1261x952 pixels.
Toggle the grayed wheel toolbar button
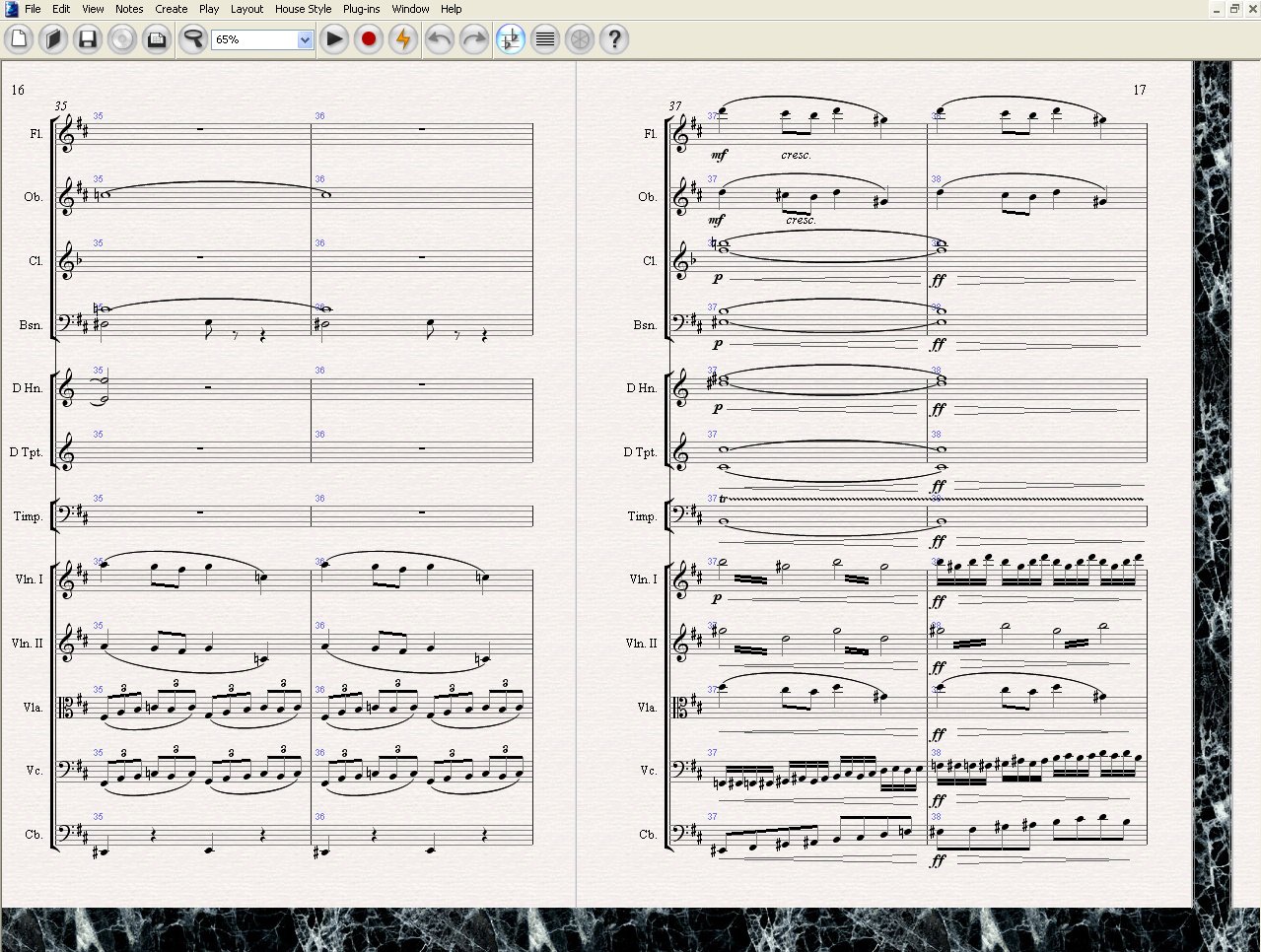pyautogui.click(x=580, y=39)
